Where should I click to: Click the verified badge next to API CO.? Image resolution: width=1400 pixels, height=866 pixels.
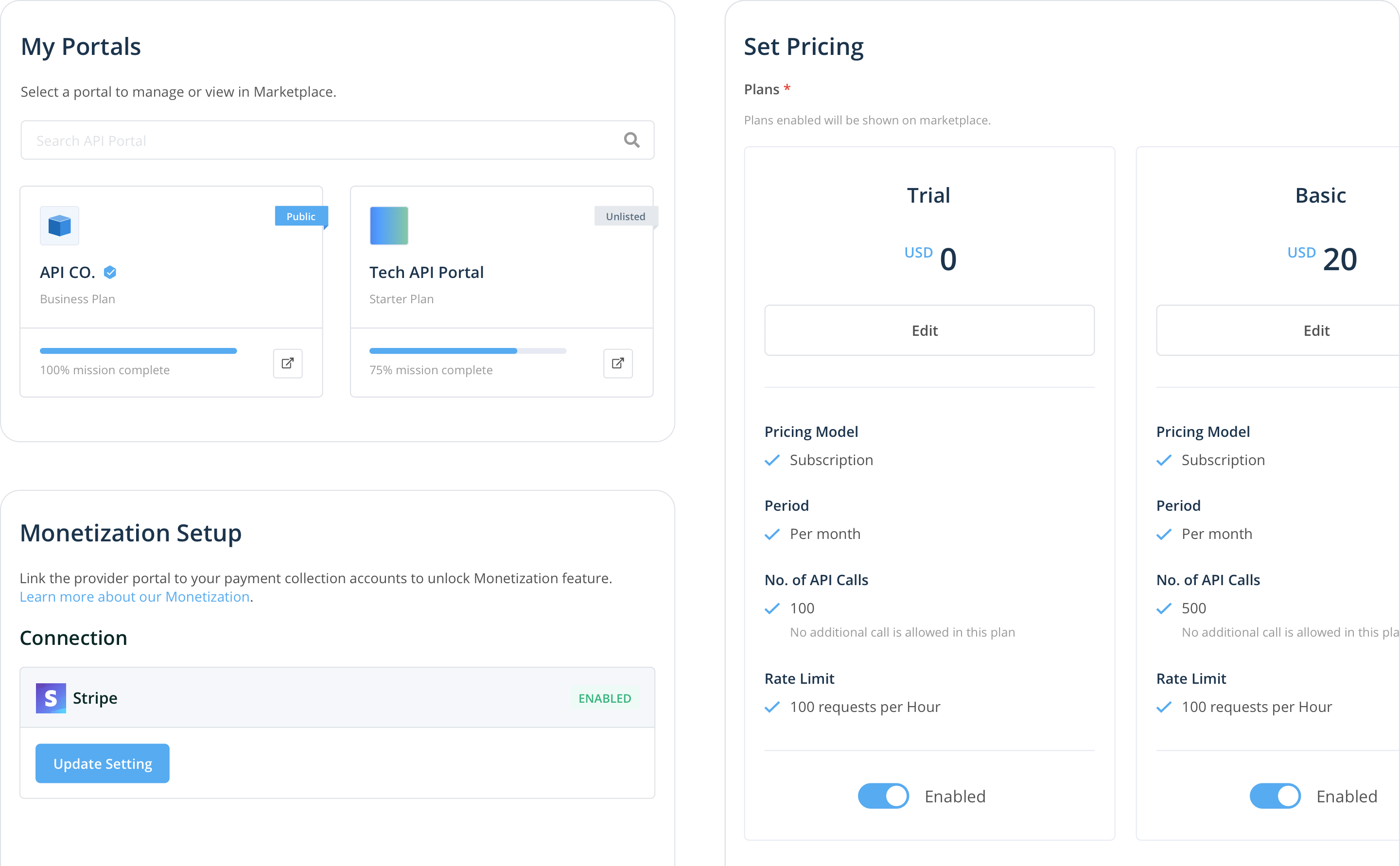(110, 273)
